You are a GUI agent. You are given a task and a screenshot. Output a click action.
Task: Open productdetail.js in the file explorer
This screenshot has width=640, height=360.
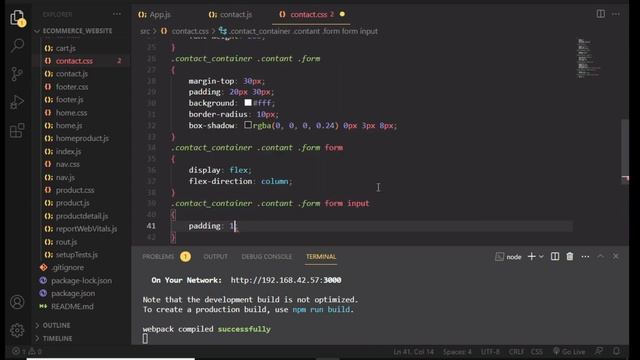[82, 216]
